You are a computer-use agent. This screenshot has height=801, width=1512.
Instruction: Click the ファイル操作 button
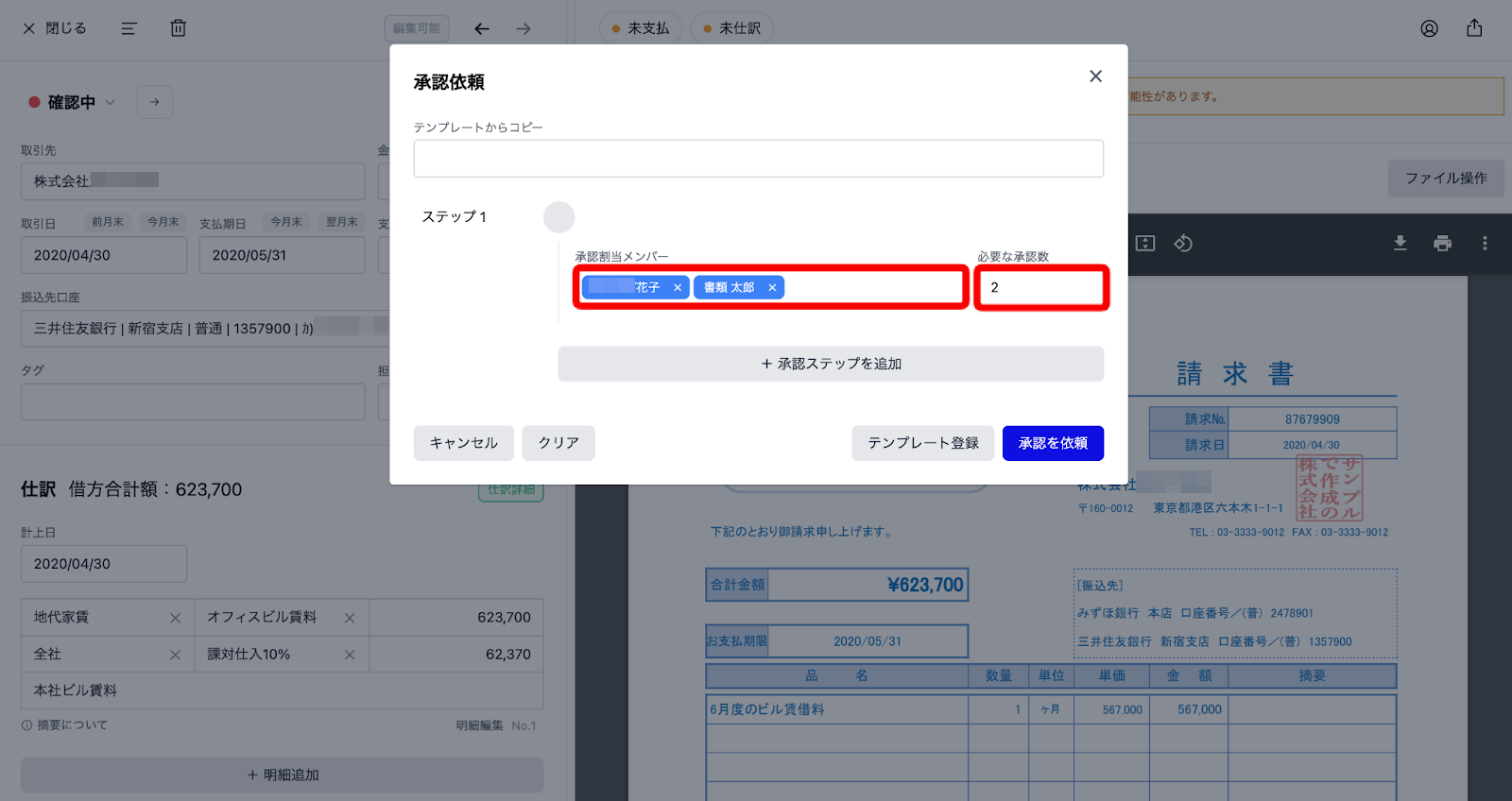[1446, 179]
